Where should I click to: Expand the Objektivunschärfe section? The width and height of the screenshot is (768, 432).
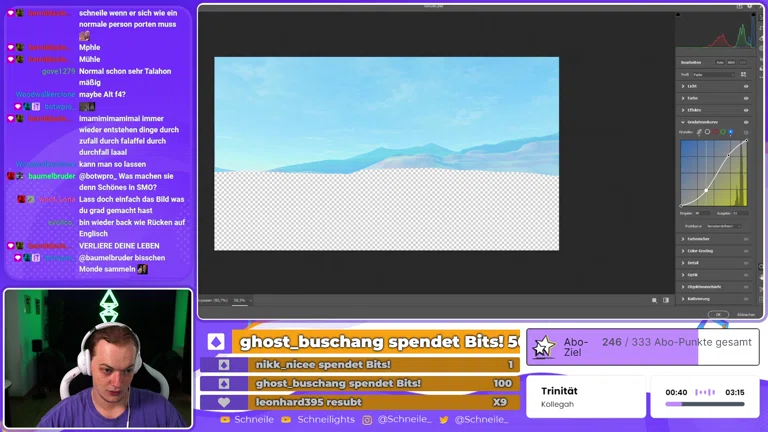point(683,287)
